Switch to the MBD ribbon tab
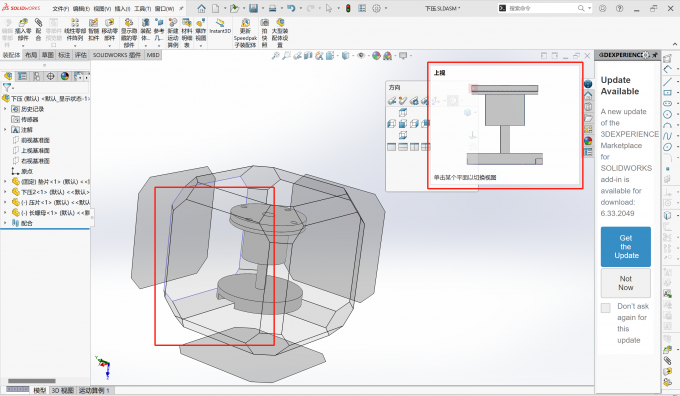680x396 pixels. pos(153,55)
